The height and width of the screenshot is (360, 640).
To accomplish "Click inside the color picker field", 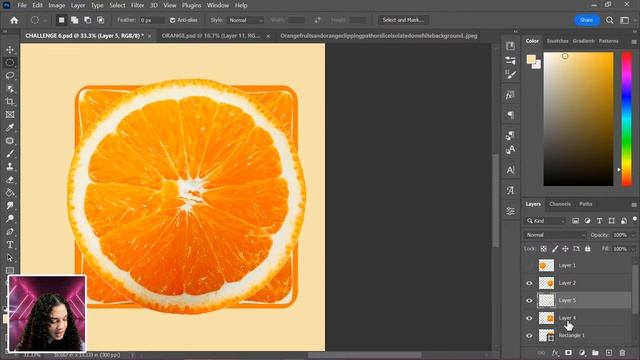I will pyautogui.click(x=578, y=119).
